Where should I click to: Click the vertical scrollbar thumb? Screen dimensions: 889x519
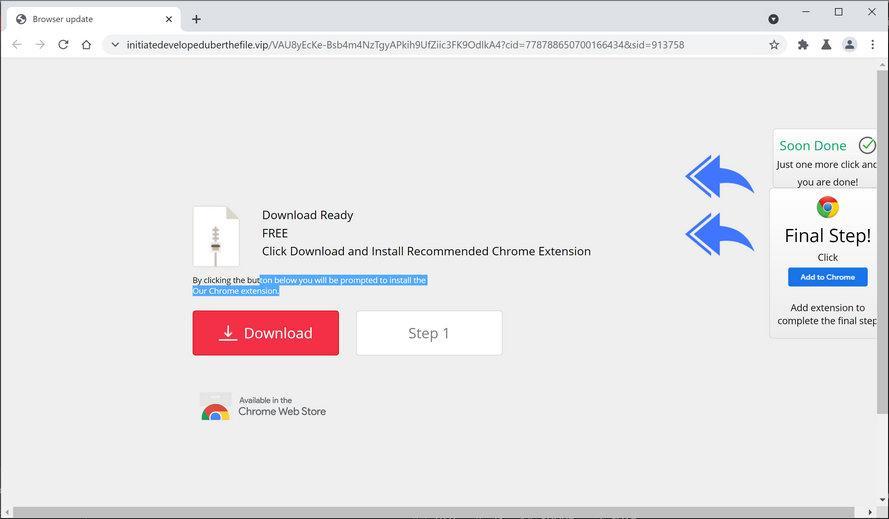(882, 242)
